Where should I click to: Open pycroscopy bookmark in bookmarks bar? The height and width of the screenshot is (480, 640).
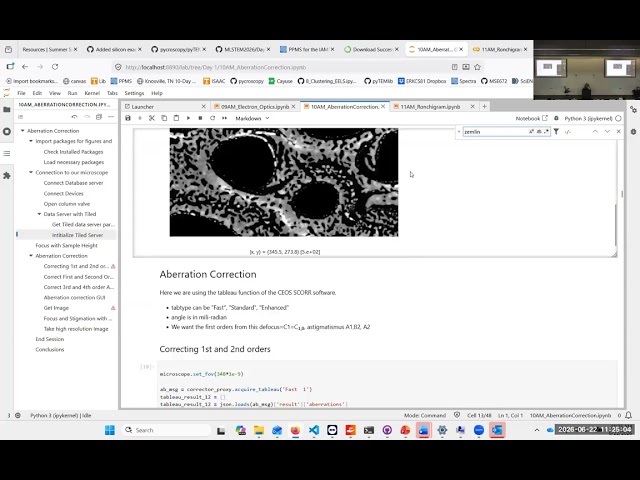tap(247, 81)
